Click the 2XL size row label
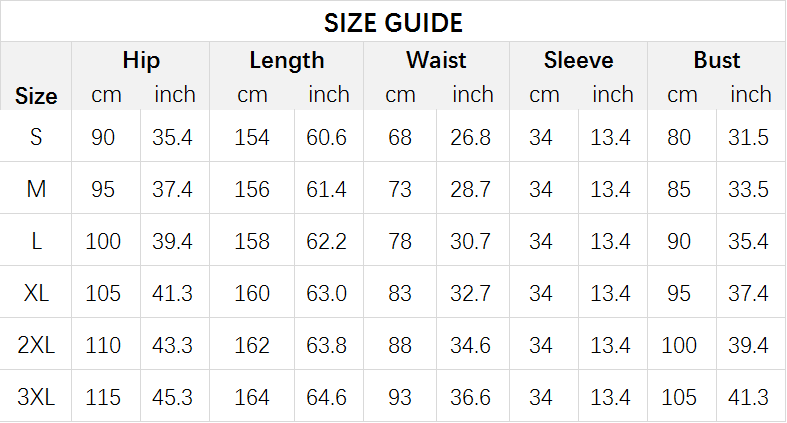Viewport: 787px width, 423px height. coord(36,345)
